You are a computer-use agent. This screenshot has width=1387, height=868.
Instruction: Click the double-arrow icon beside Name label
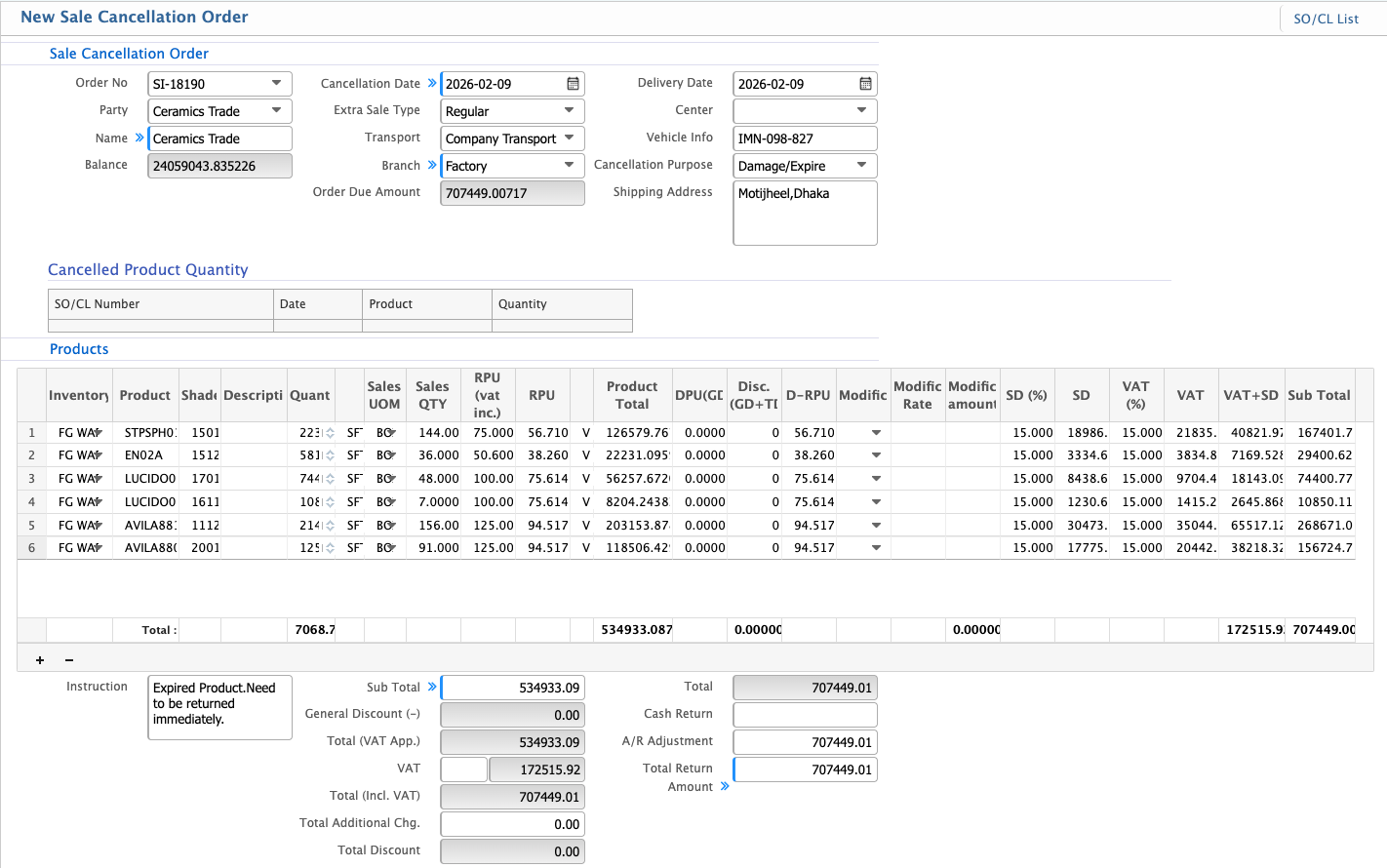(x=139, y=138)
